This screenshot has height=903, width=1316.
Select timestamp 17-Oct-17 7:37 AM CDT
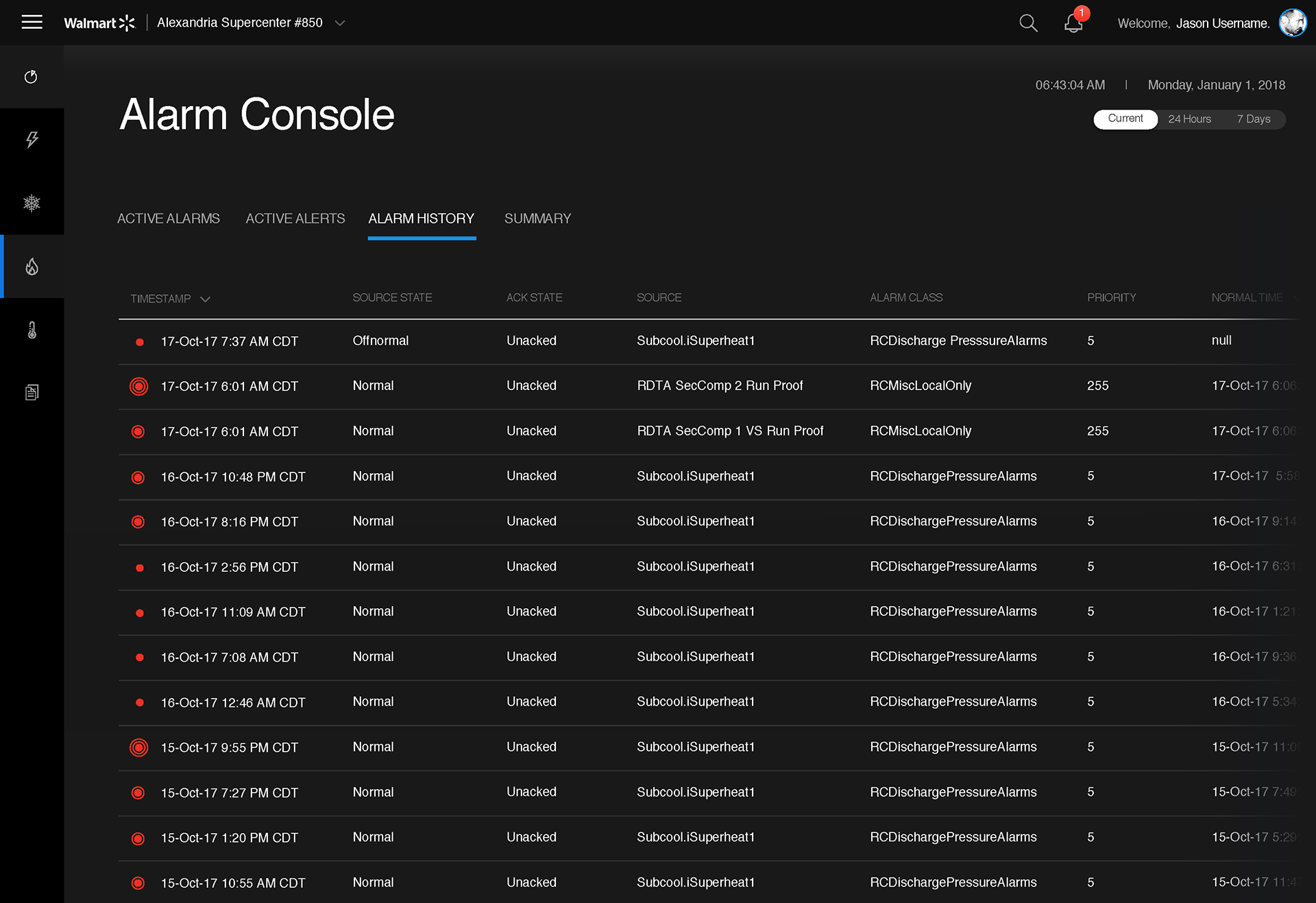(229, 341)
